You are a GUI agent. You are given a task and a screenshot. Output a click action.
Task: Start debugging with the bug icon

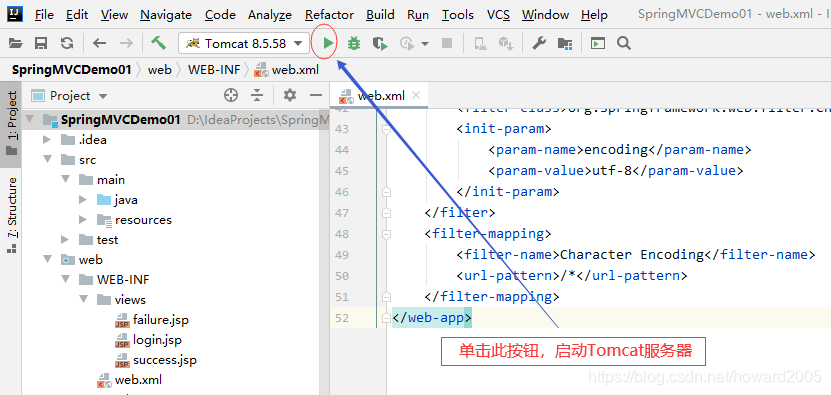[x=353, y=43]
